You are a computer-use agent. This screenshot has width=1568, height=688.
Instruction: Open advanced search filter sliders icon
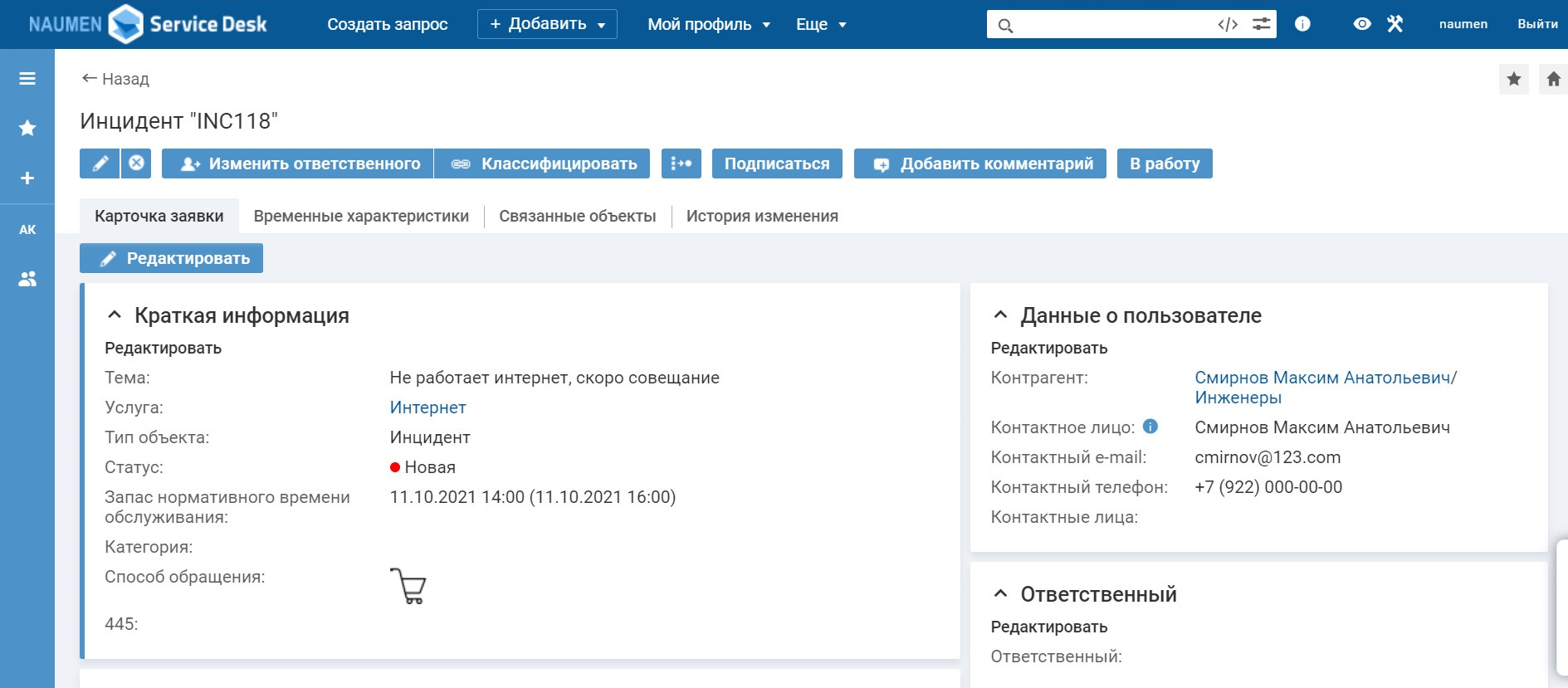point(1261,24)
